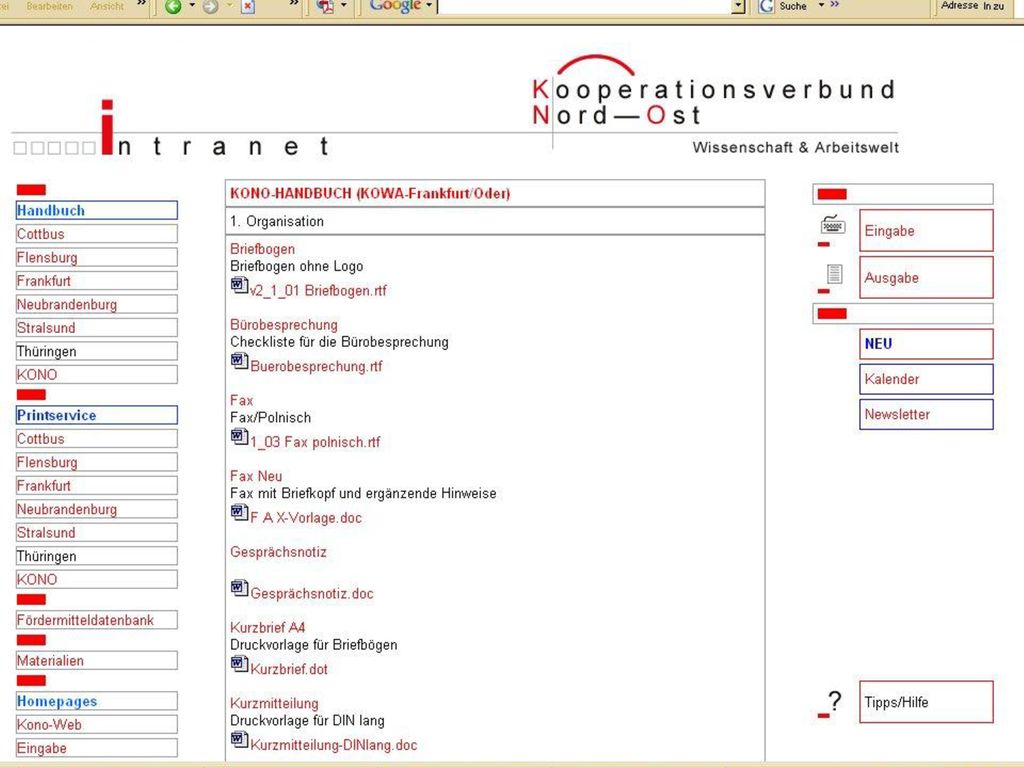Click the text 'Checkliste für die Bürobesprechung'
Screen dimensions: 1024x768
tap(339, 342)
